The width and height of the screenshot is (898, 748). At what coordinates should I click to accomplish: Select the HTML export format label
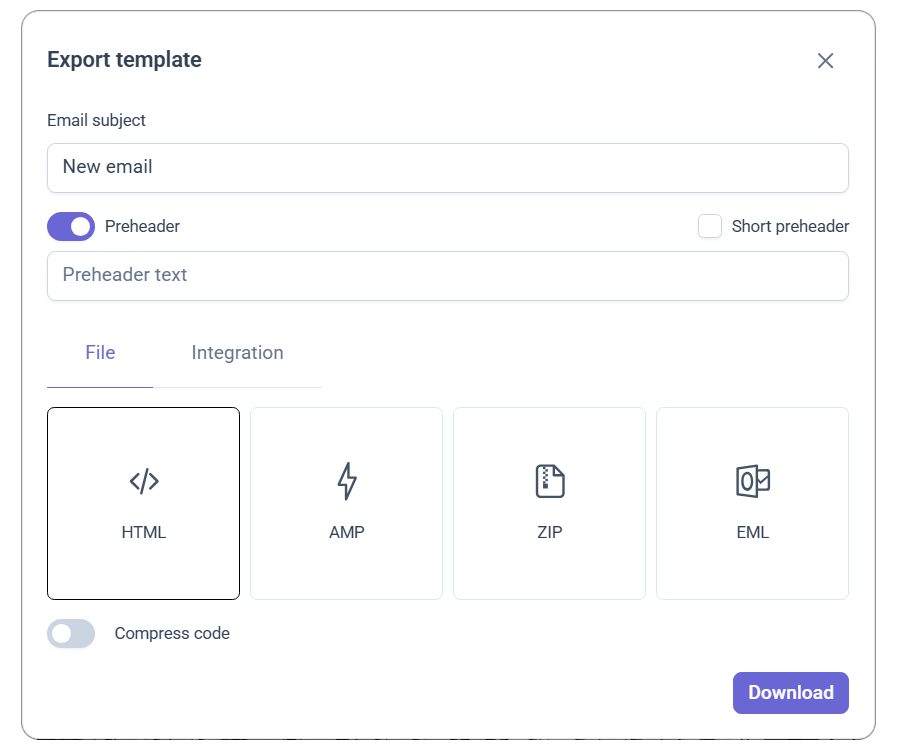(x=144, y=532)
